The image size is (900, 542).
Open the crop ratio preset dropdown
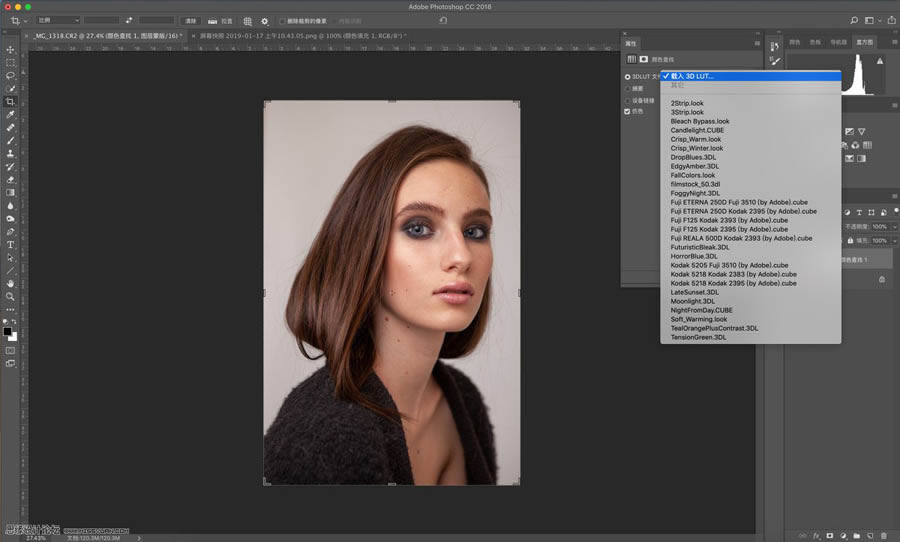coord(58,20)
